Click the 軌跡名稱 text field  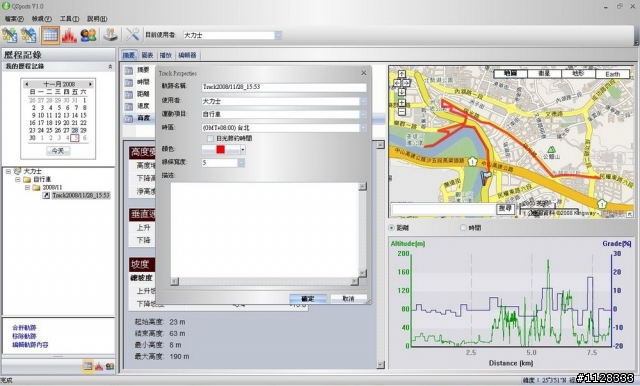[x=284, y=87]
